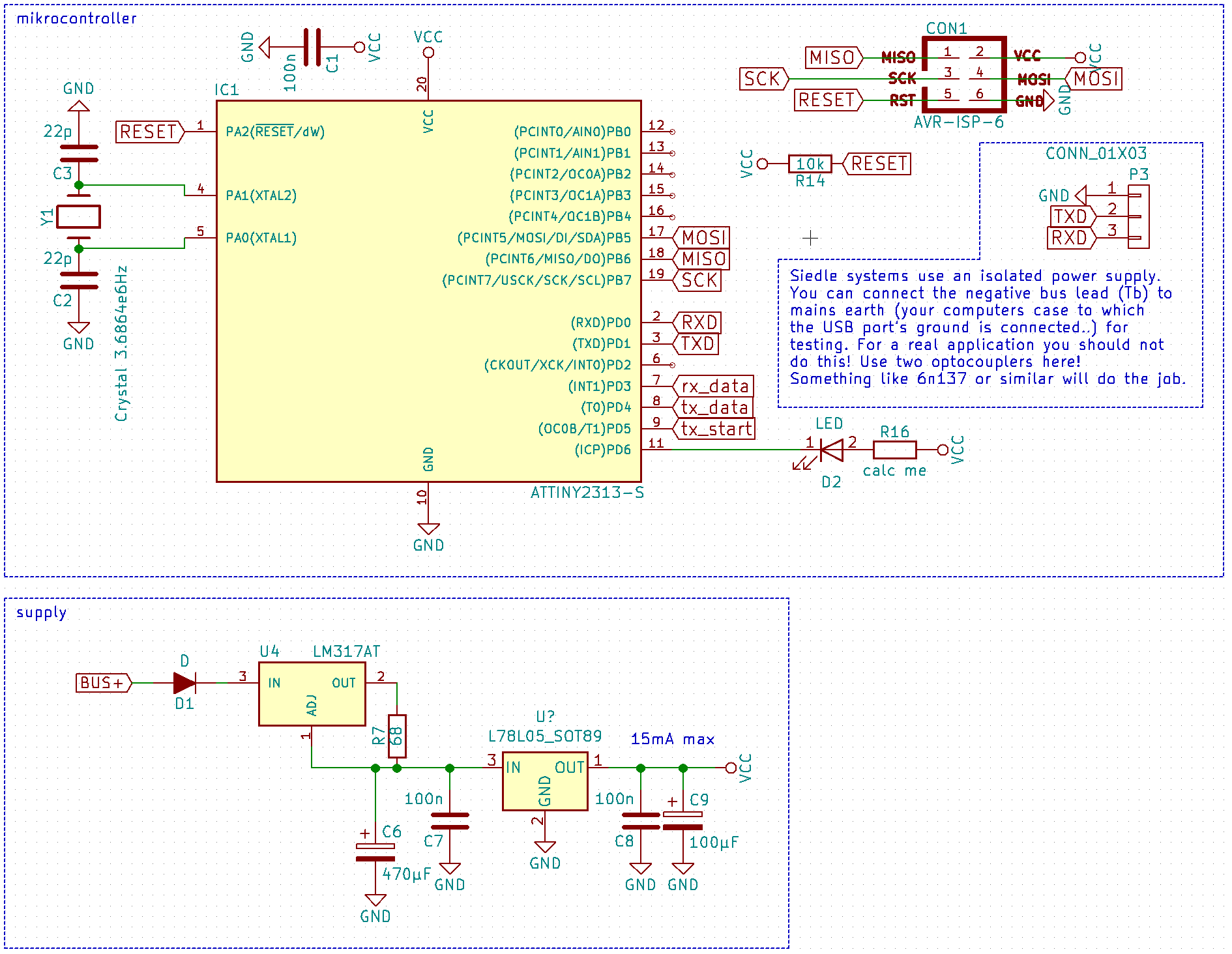Select the P3 three-pin connector symbol
The width and height of the screenshot is (1232, 954).
click(x=1138, y=216)
